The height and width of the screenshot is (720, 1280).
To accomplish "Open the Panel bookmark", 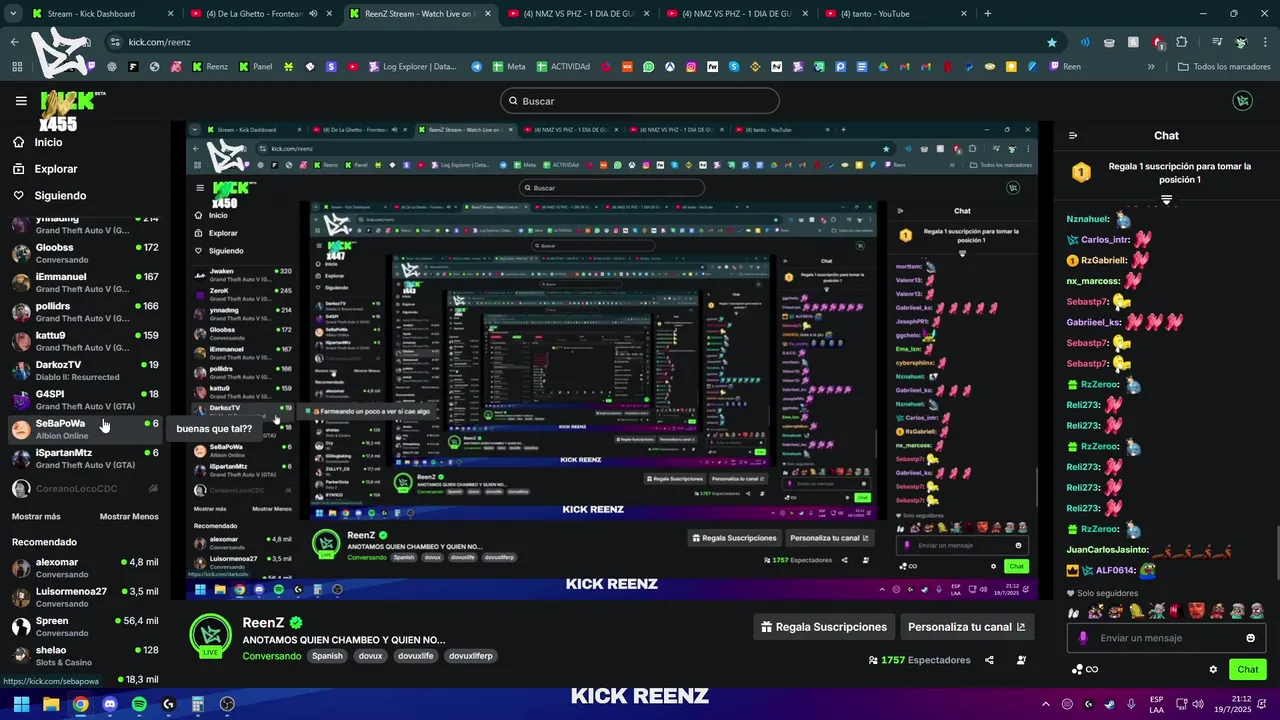I will pos(255,67).
